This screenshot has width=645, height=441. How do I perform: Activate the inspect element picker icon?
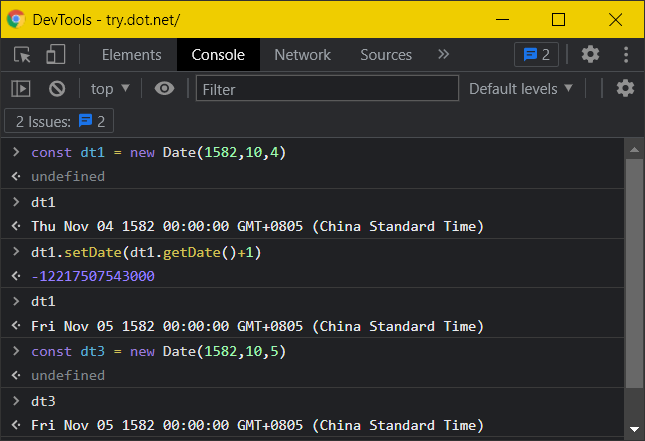coord(22,54)
